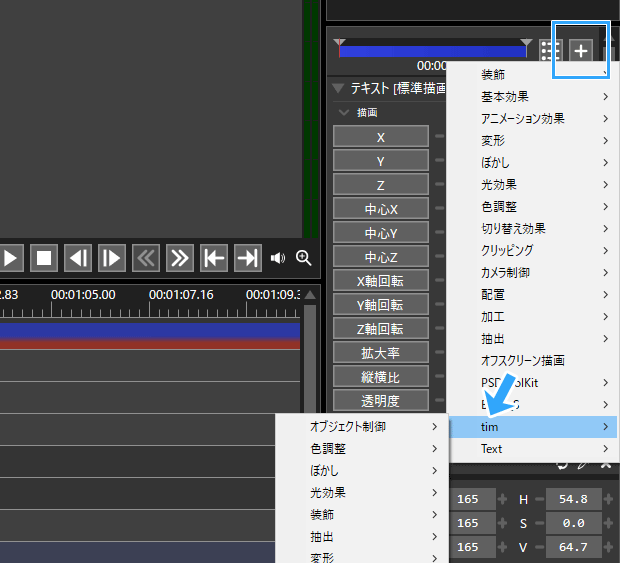Screen dimensions: 620x563
Task: Open the 加工 submenu
Action: pos(533,317)
